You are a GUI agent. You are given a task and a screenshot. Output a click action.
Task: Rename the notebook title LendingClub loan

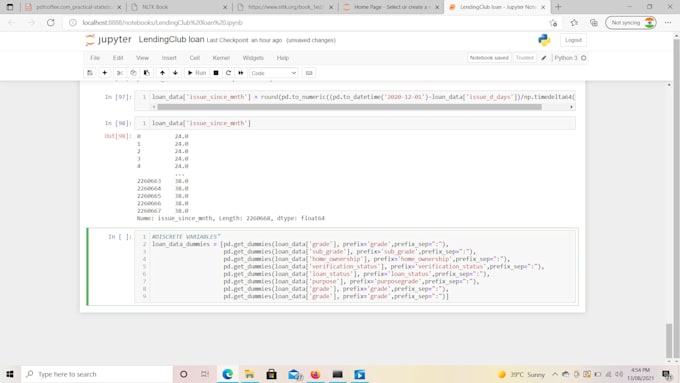pyautogui.click(x=171, y=39)
